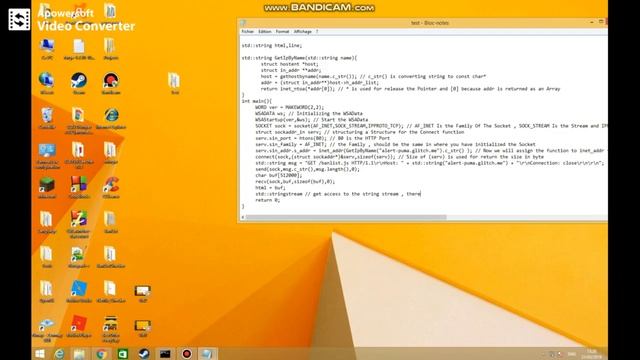Viewport: 640px width, 360px height.
Task: Open the ? help menu in Bloc-notes
Action: click(x=317, y=31)
